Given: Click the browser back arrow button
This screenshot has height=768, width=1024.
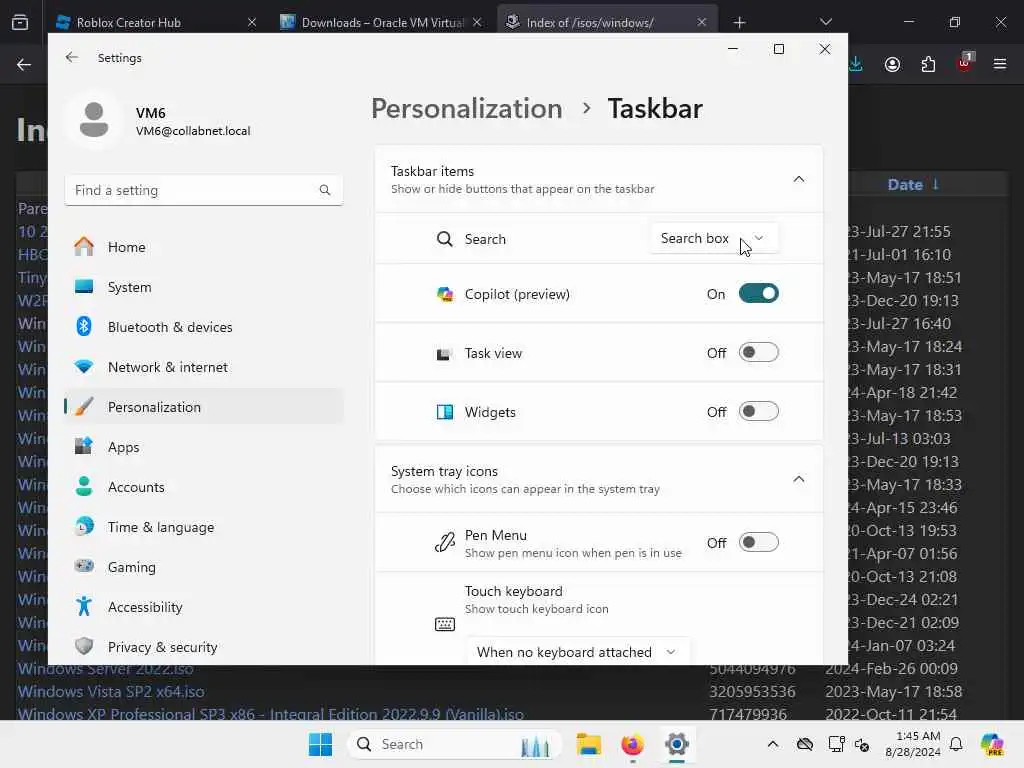Looking at the screenshot, I should 24,64.
